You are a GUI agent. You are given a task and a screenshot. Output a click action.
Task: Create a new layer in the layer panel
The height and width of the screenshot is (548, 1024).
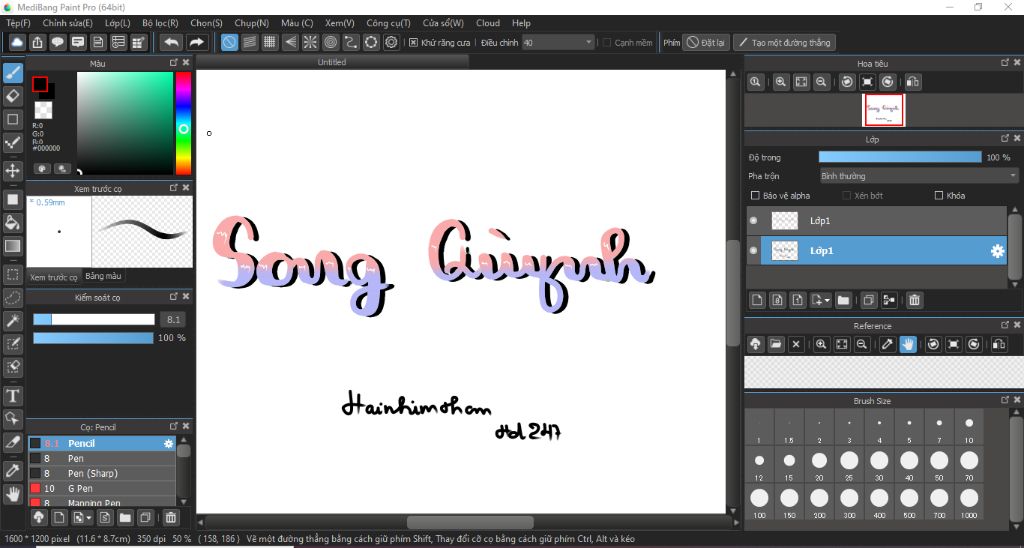757,300
